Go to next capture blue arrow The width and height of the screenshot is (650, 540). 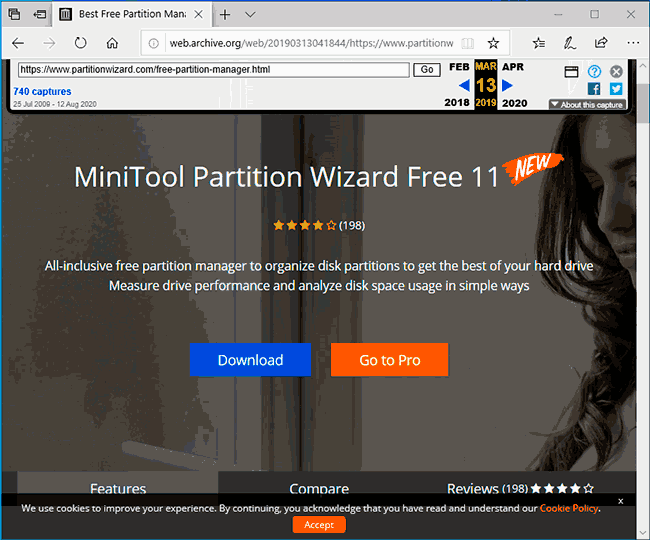(x=507, y=86)
